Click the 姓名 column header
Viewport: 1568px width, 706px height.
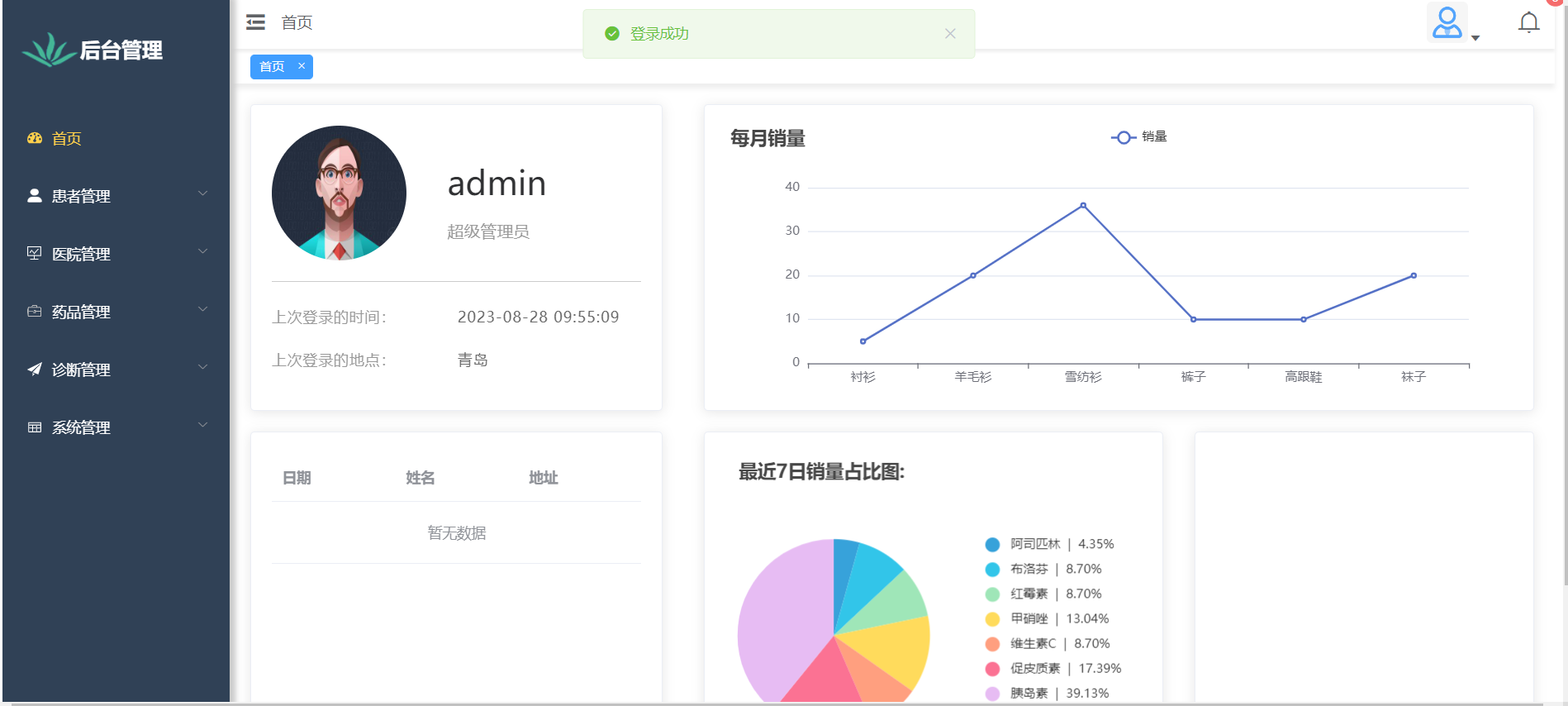coord(420,478)
